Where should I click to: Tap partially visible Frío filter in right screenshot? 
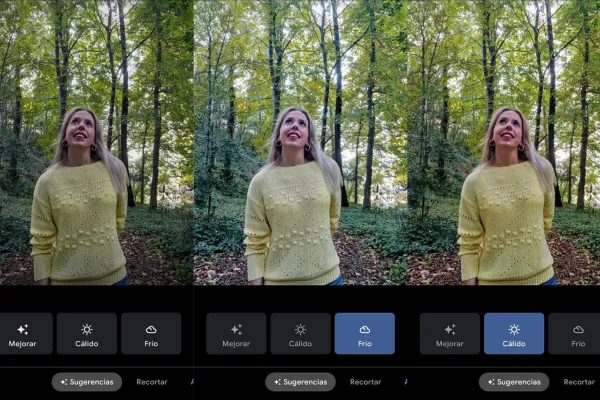tap(574, 333)
